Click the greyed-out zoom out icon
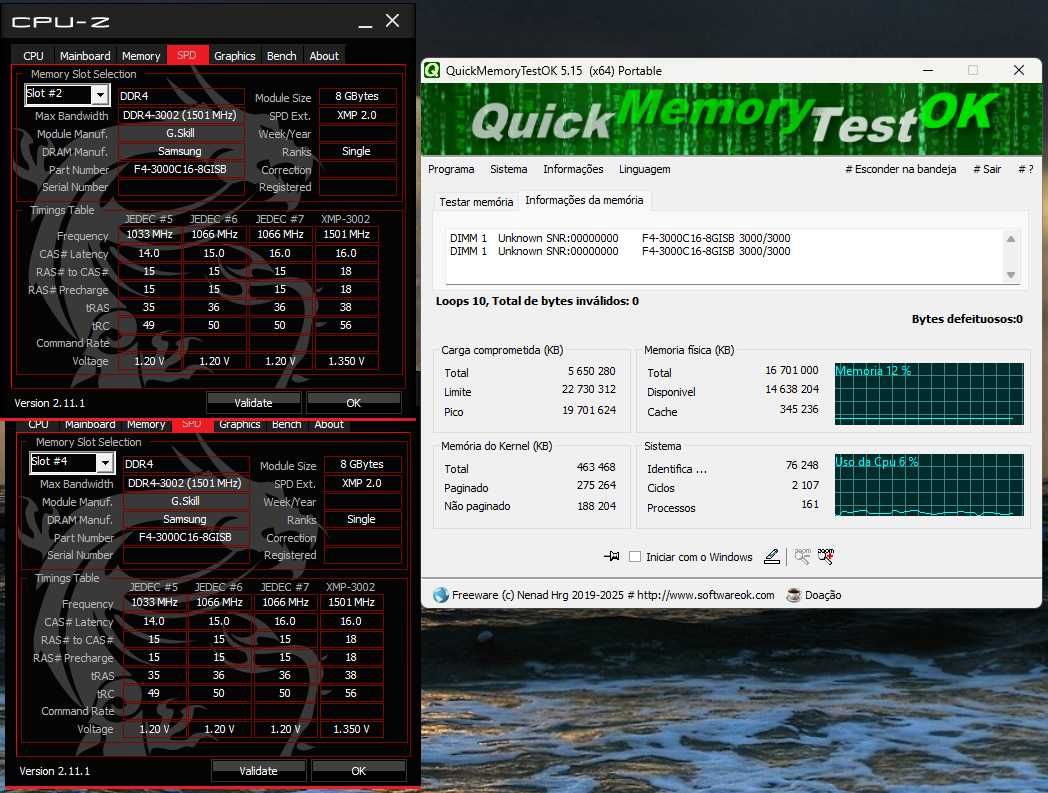 [803, 556]
